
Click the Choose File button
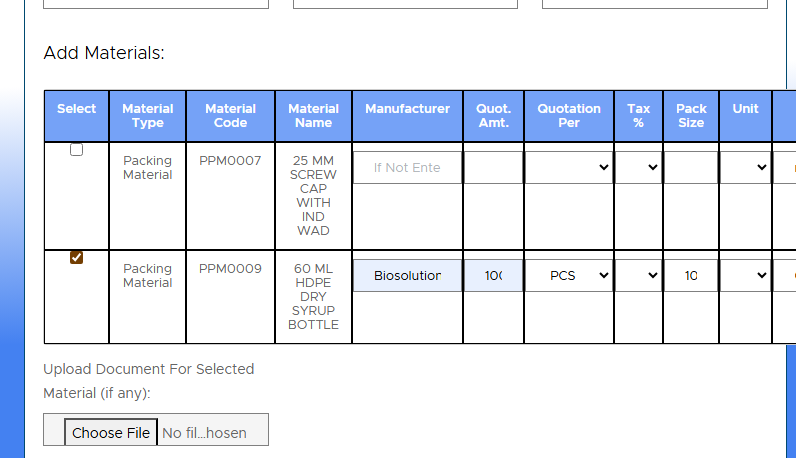coord(111,433)
